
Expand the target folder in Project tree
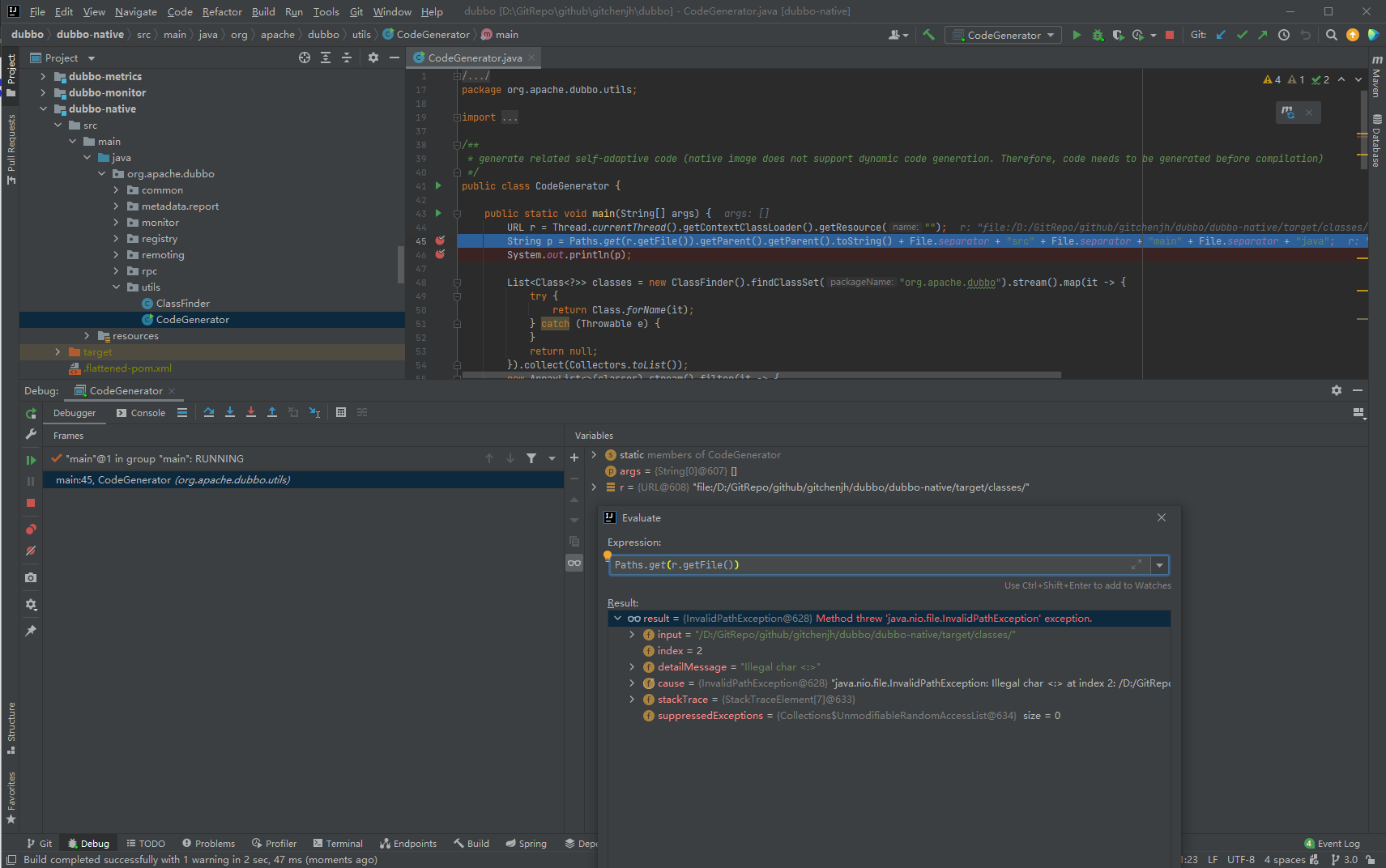[x=58, y=352]
